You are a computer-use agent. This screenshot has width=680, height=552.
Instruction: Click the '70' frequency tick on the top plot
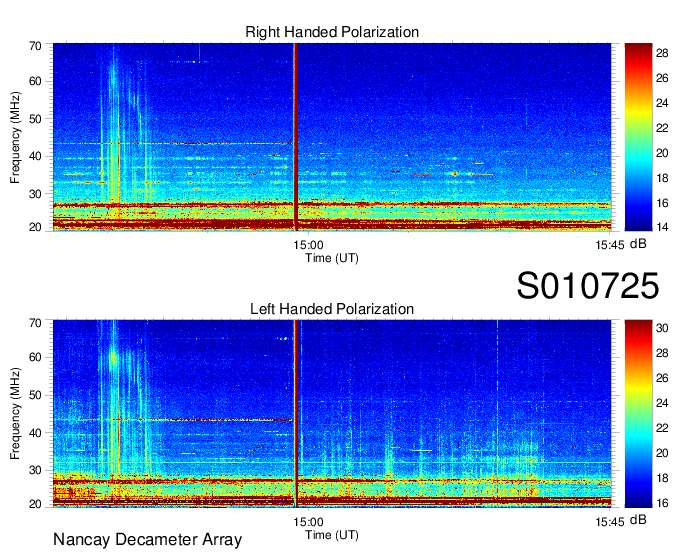pyautogui.click(x=35, y=46)
